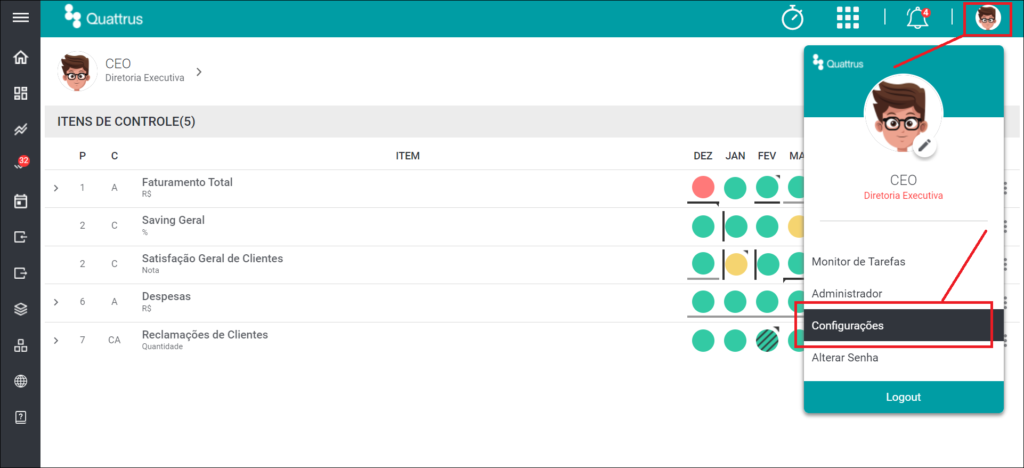Click the Saving Geral item name

[x=173, y=220]
